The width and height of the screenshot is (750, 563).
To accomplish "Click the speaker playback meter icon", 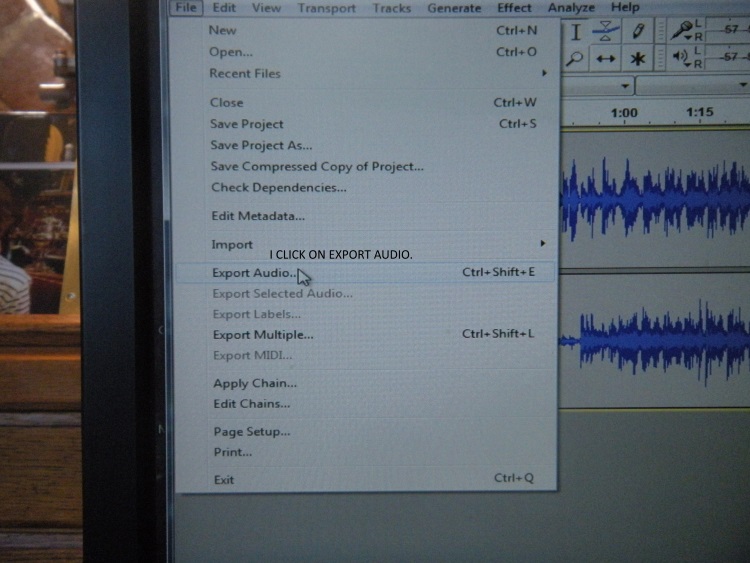I will [x=682, y=58].
